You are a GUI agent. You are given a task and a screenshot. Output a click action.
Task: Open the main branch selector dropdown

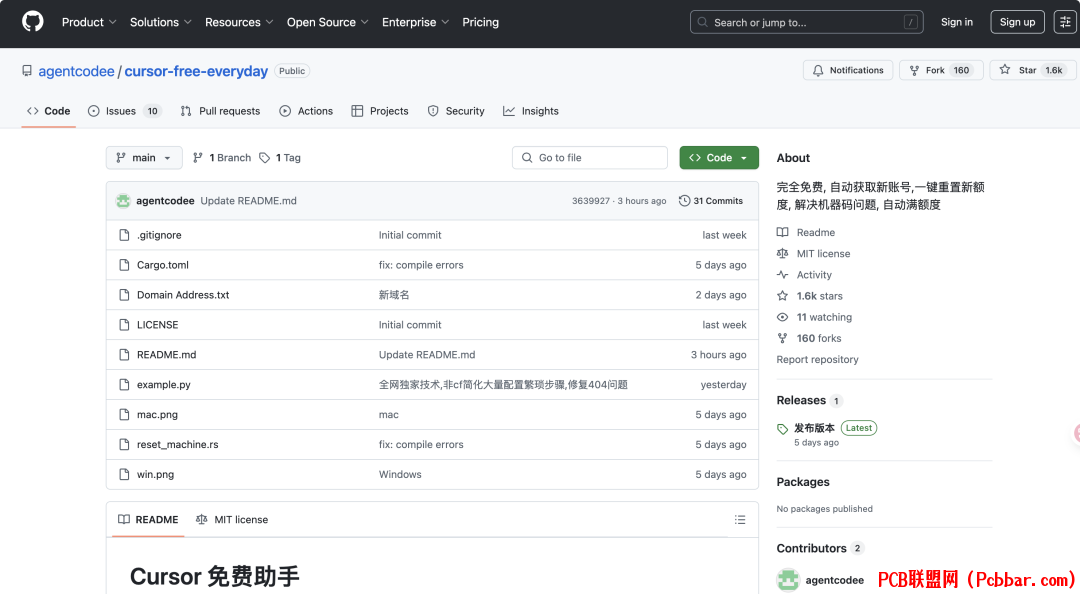point(144,158)
